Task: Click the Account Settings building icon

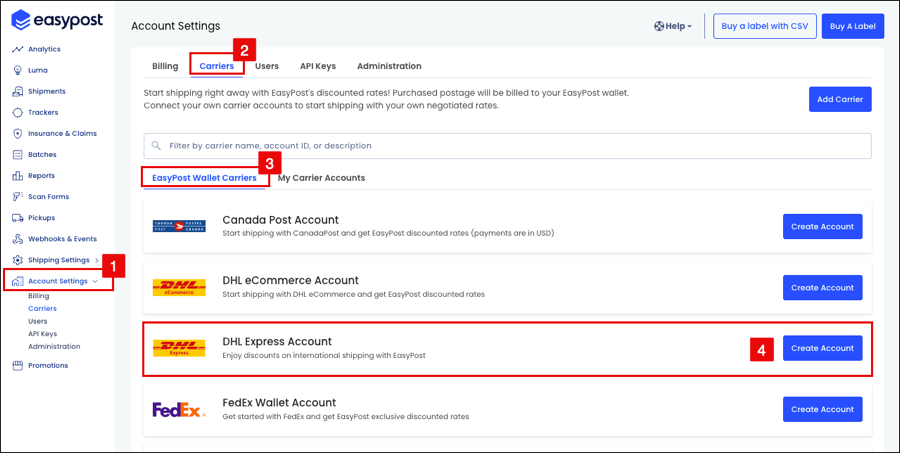Action: click(17, 281)
